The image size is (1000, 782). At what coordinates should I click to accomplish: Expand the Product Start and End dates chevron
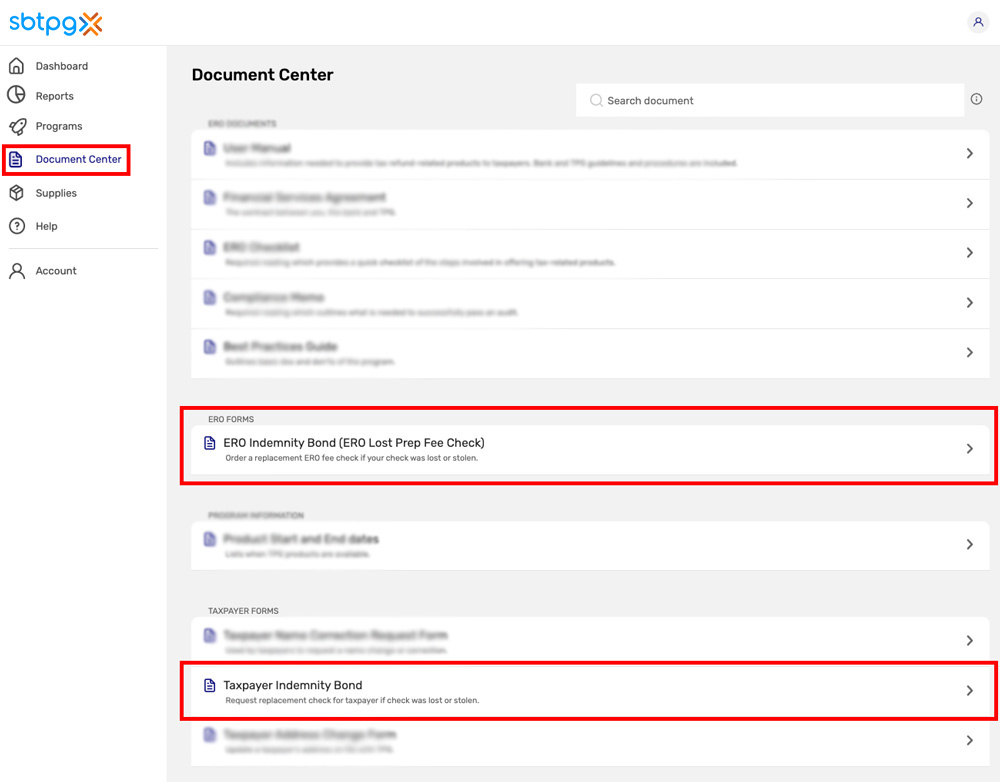coord(969,545)
